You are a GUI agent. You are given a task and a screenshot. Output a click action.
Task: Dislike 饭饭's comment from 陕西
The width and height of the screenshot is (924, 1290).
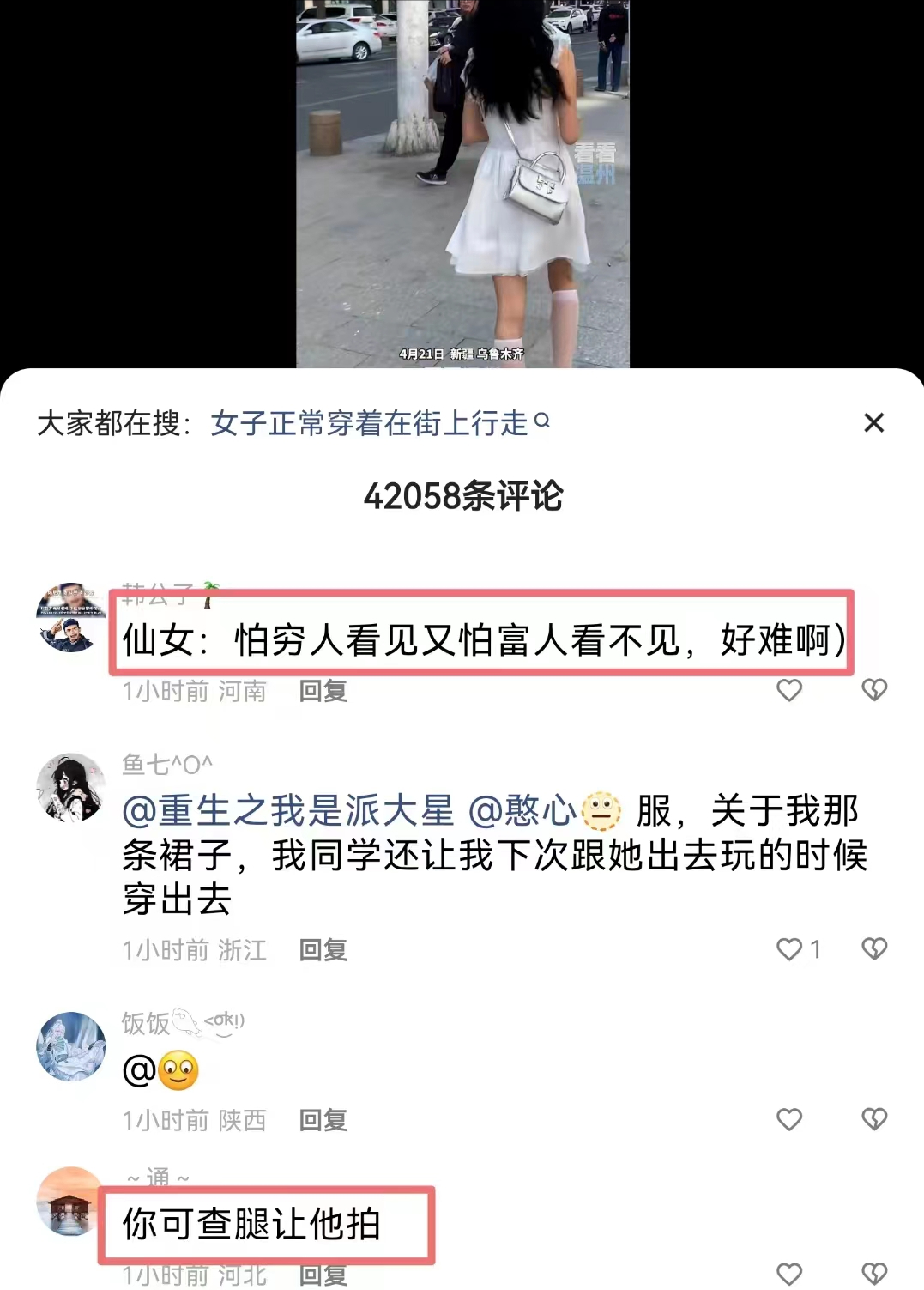pyautogui.click(x=873, y=1119)
